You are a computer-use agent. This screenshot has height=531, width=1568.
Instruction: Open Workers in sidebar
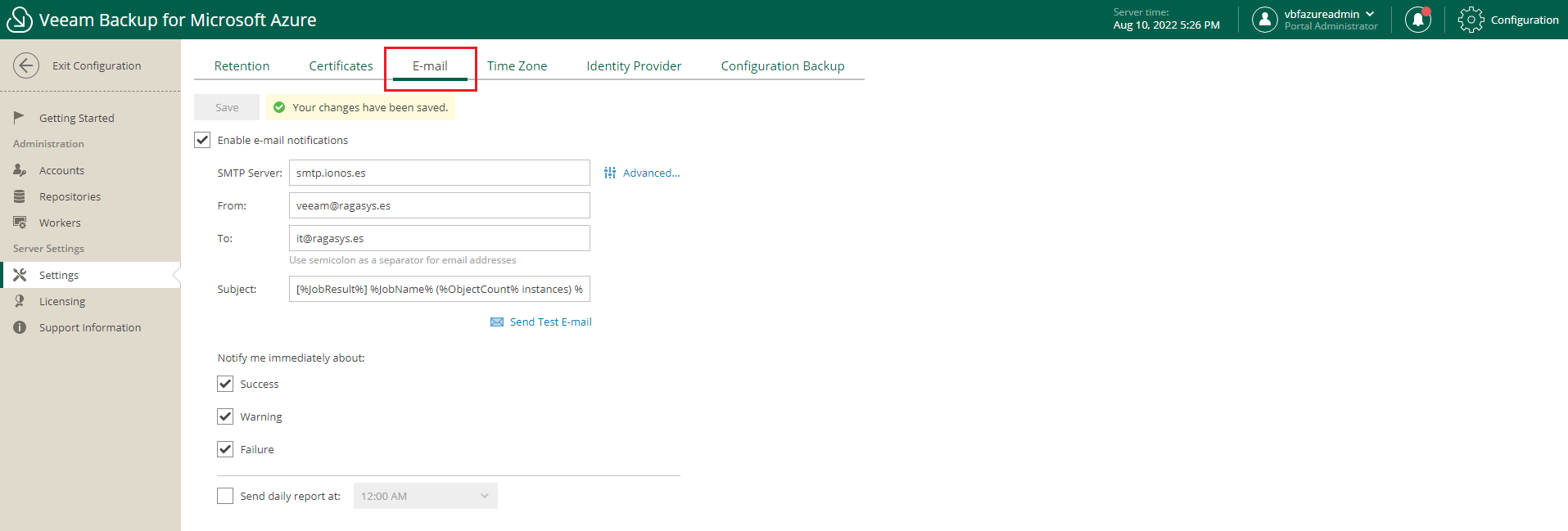60,223
